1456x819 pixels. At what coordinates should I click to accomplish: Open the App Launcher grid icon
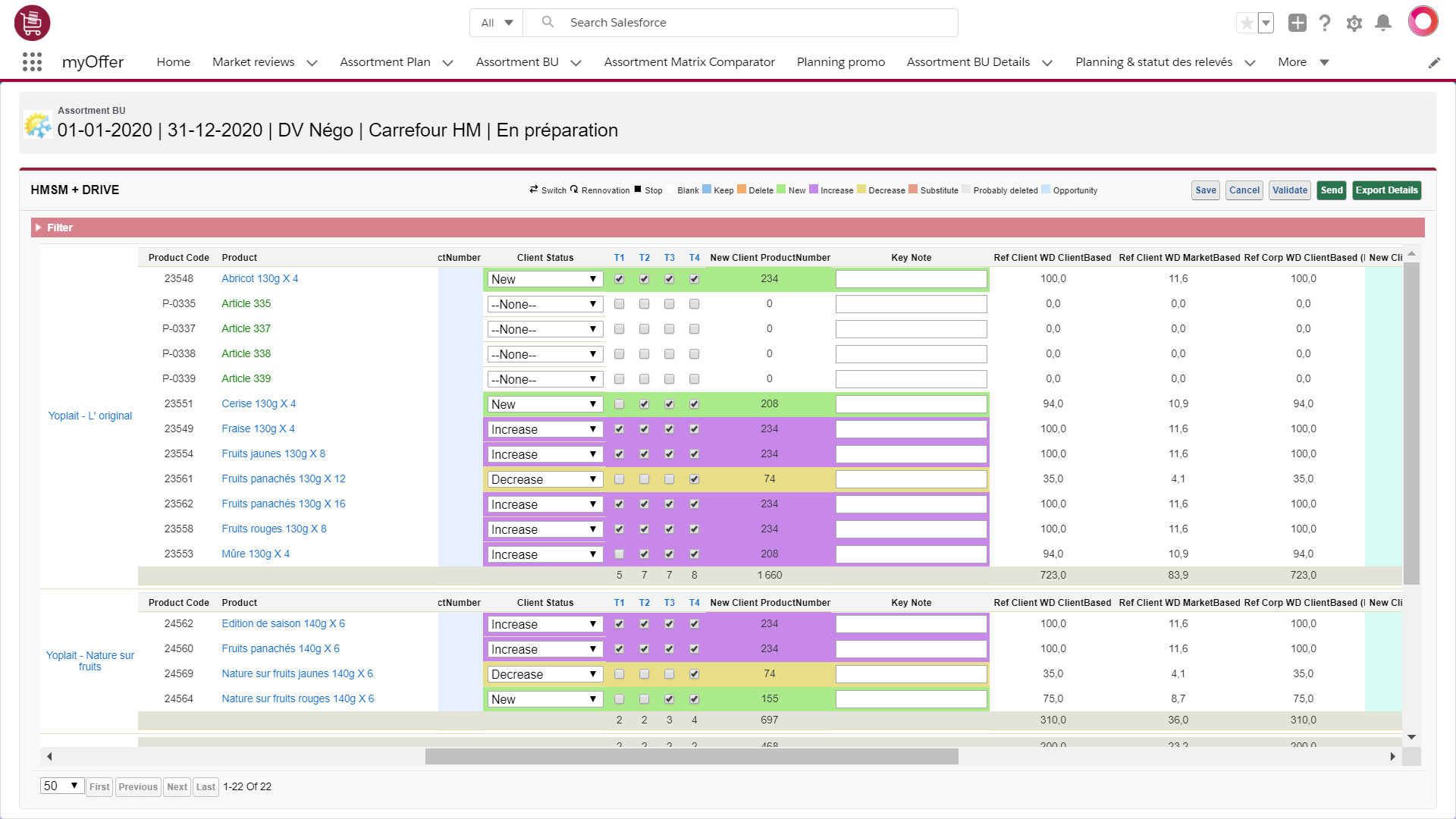click(32, 62)
